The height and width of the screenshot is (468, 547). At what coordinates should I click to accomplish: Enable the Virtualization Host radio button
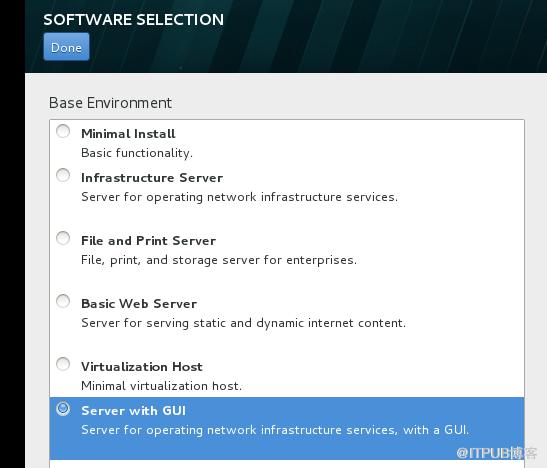coord(63,364)
